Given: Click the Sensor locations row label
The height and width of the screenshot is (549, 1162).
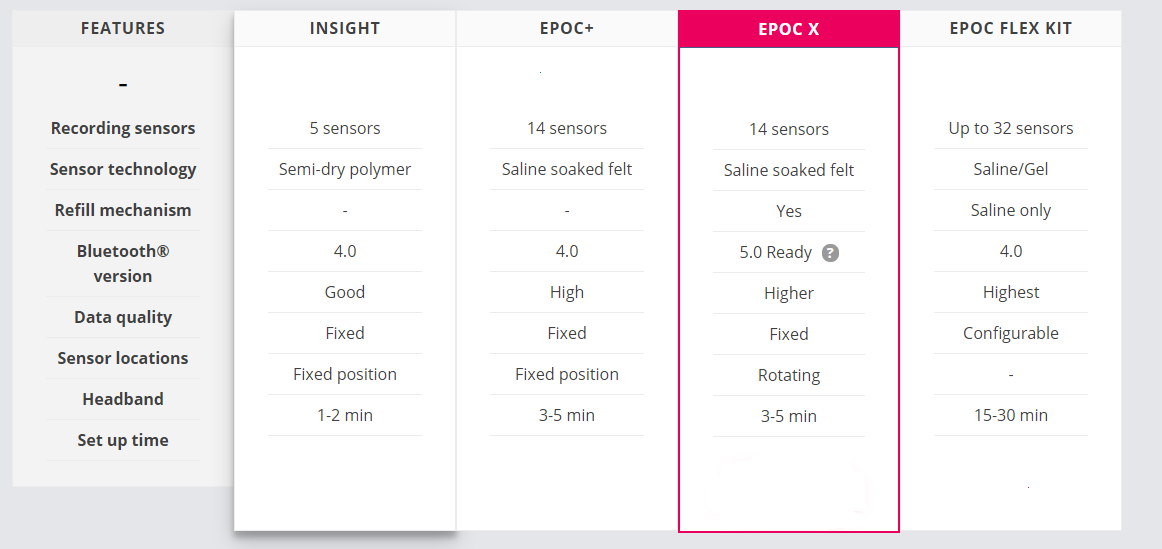Looking at the screenshot, I should (123, 358).
